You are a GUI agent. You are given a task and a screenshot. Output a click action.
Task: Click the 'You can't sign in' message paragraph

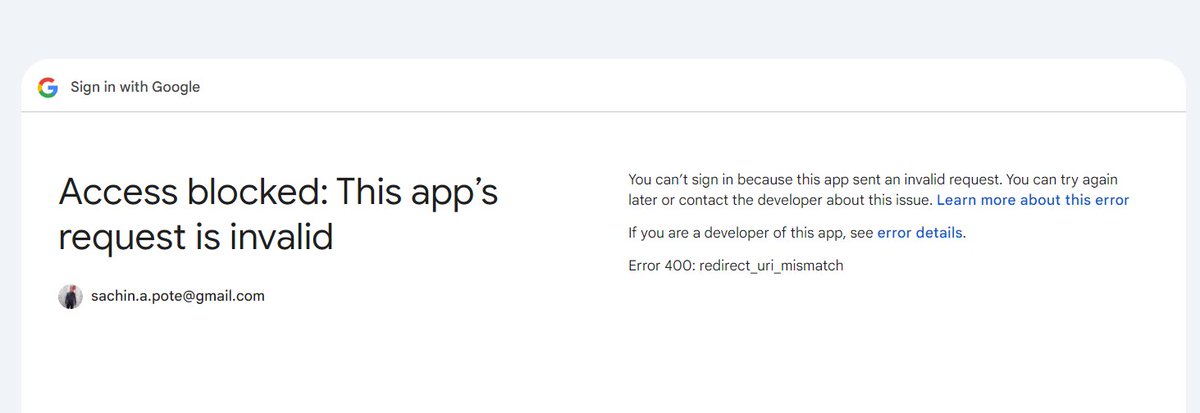[x=879, y=190]
